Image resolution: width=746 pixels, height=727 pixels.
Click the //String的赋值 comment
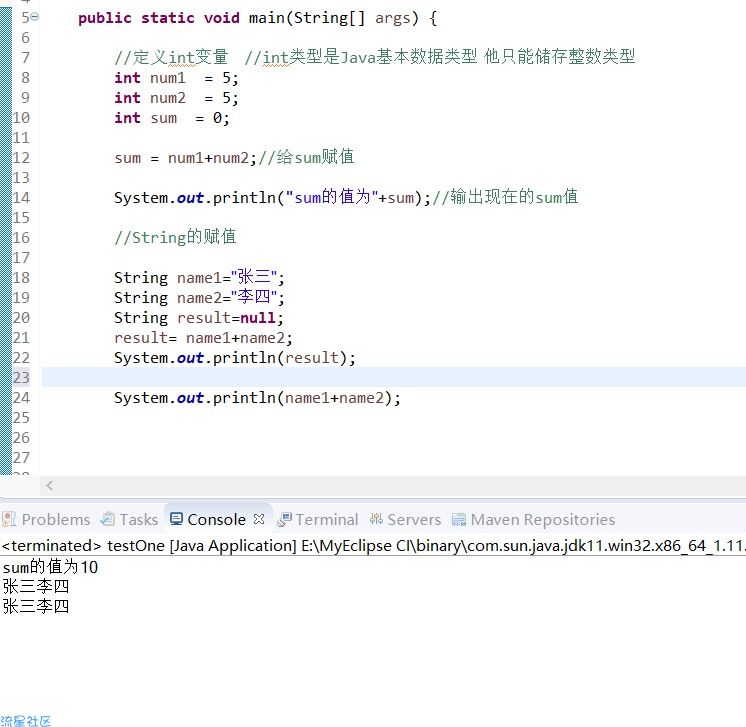pyautogui.click(x=175, y=237)
